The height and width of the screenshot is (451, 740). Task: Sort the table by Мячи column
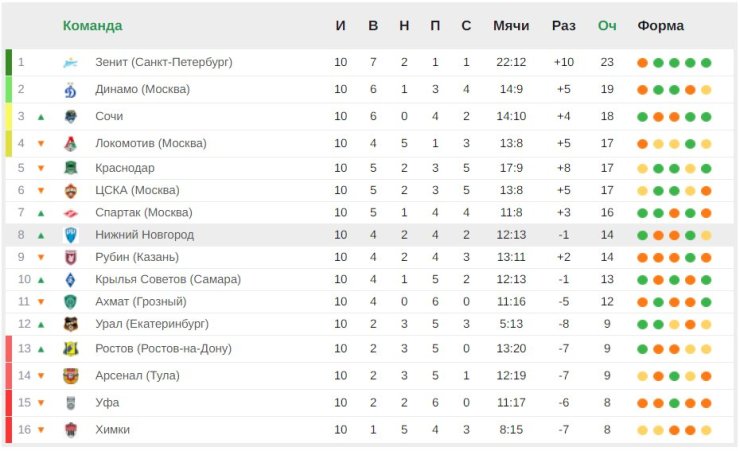[x=511, y=25]
